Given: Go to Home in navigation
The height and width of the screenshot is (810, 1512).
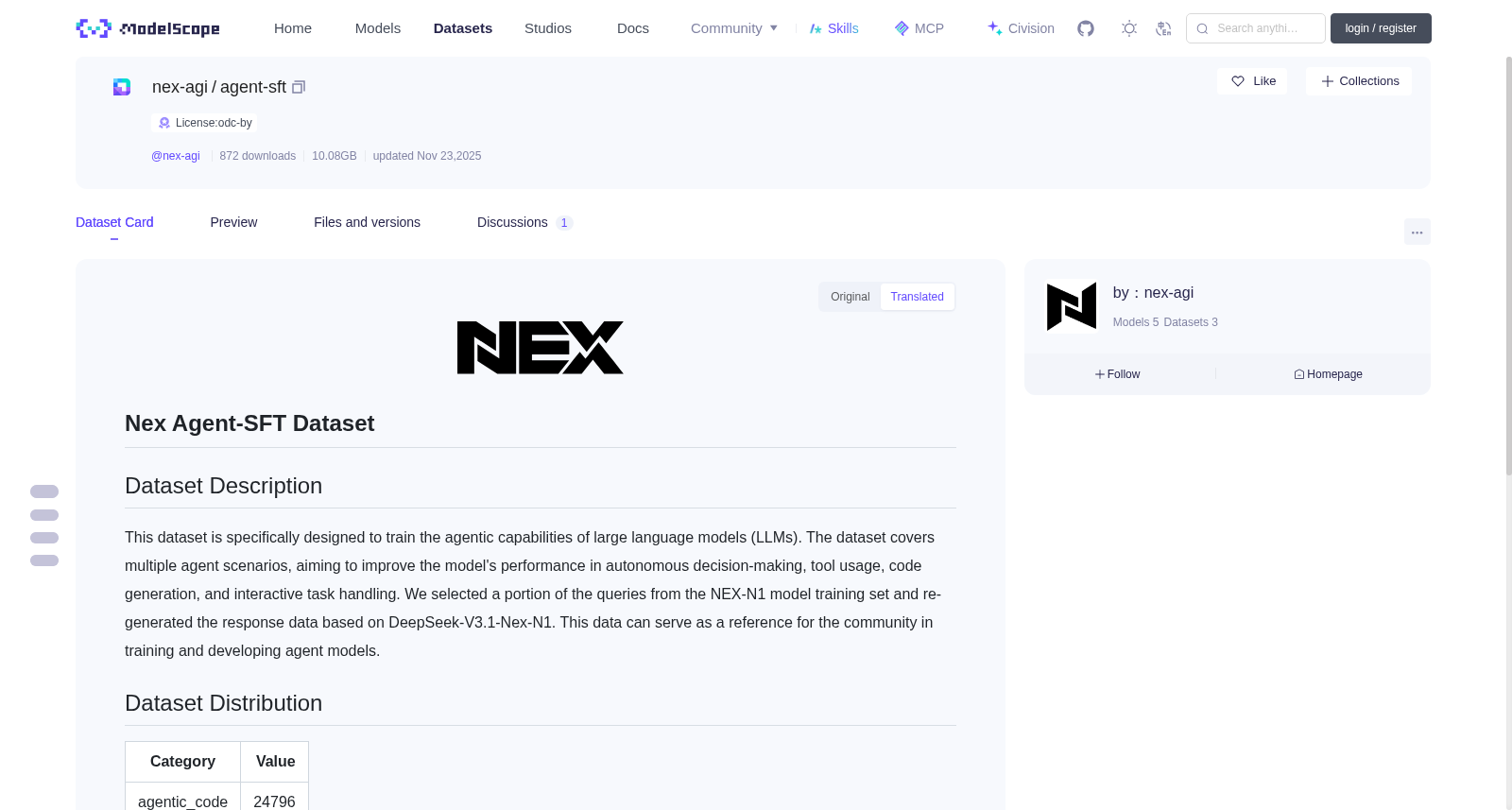Looking at the screenshot, I should pos(293,28).
